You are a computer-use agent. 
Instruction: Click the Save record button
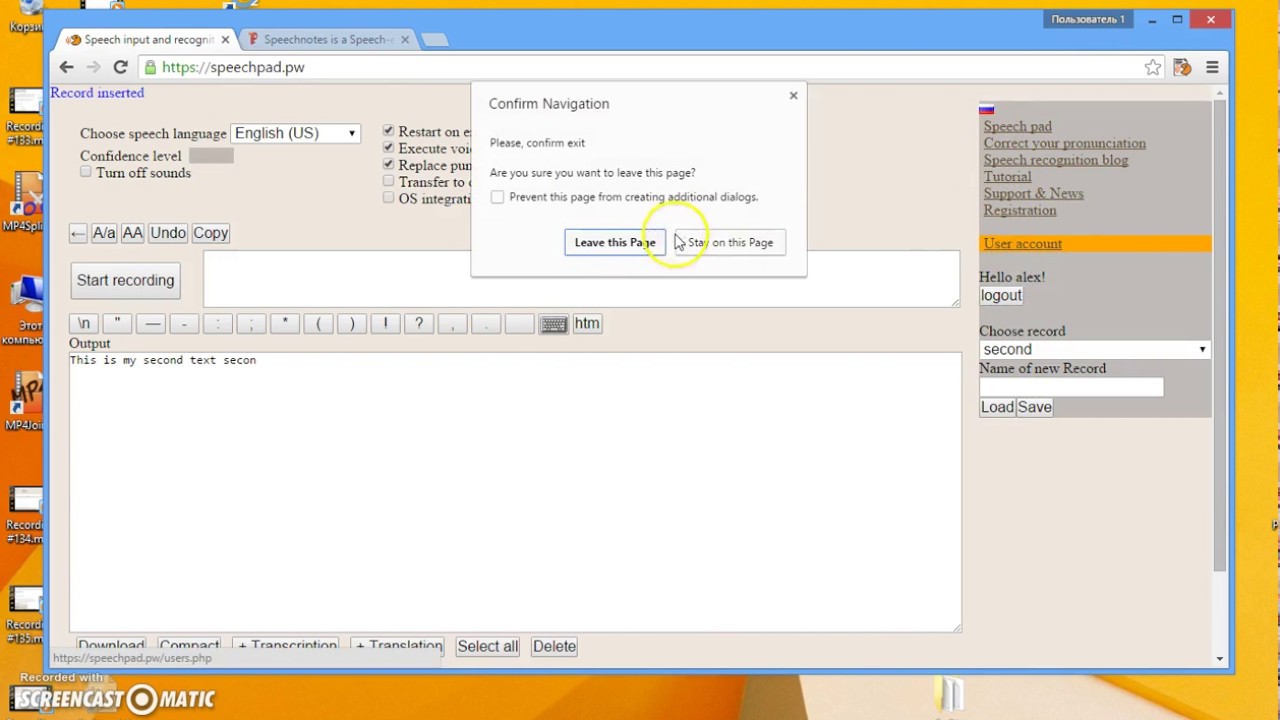[x=1034, y=407]
